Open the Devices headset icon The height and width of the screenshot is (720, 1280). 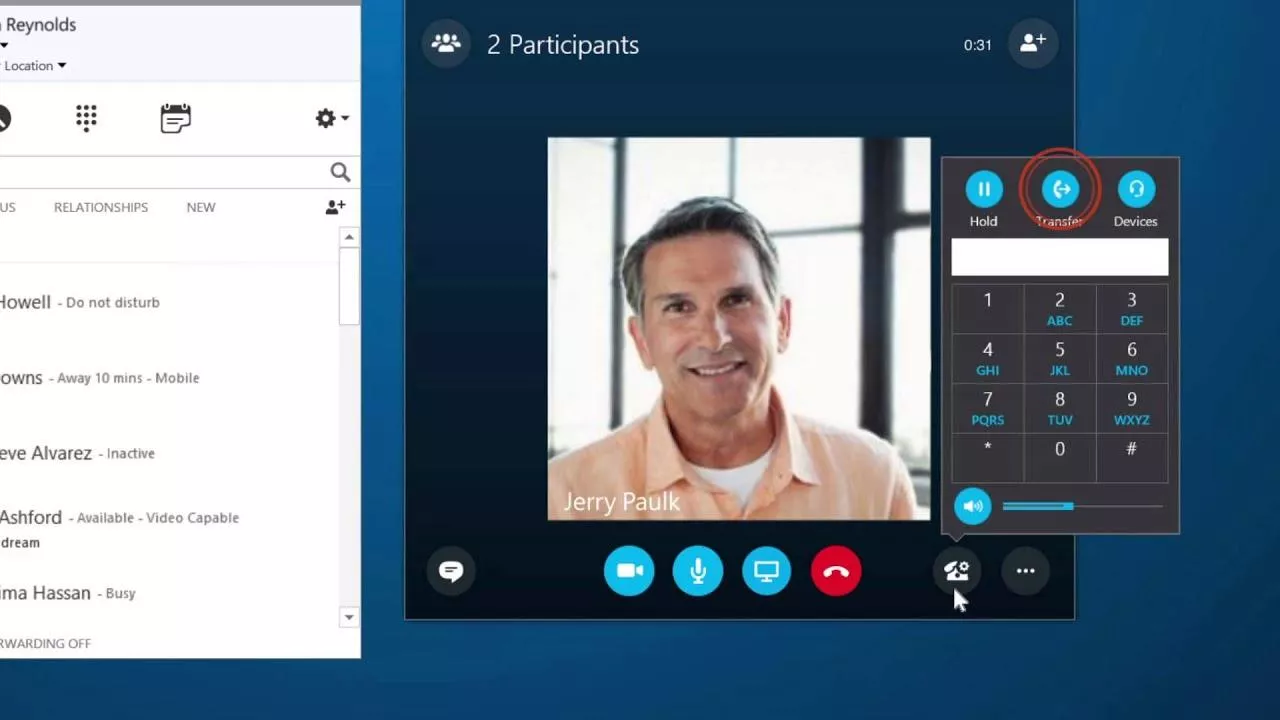[x=1136, y=189]
